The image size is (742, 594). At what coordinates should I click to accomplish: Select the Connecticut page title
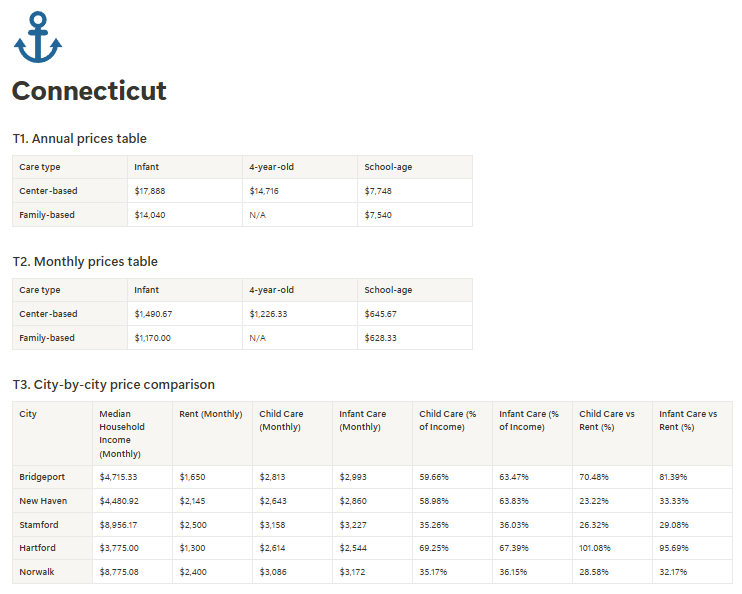pos(89,91)
